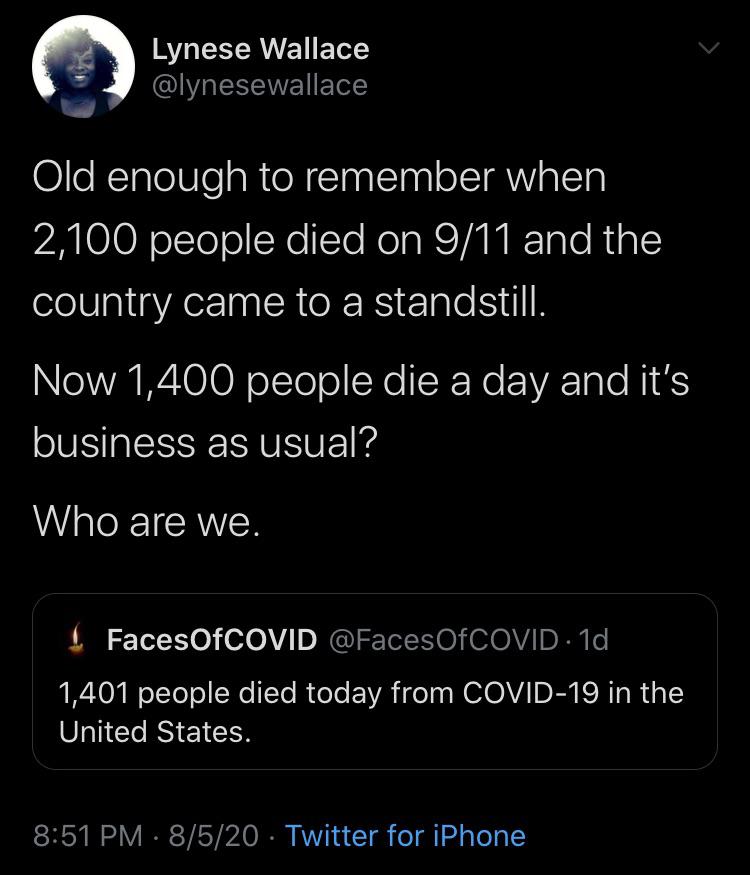Click the "Who are we." text
Screen dimensions: 750x875
coord(147,522)
